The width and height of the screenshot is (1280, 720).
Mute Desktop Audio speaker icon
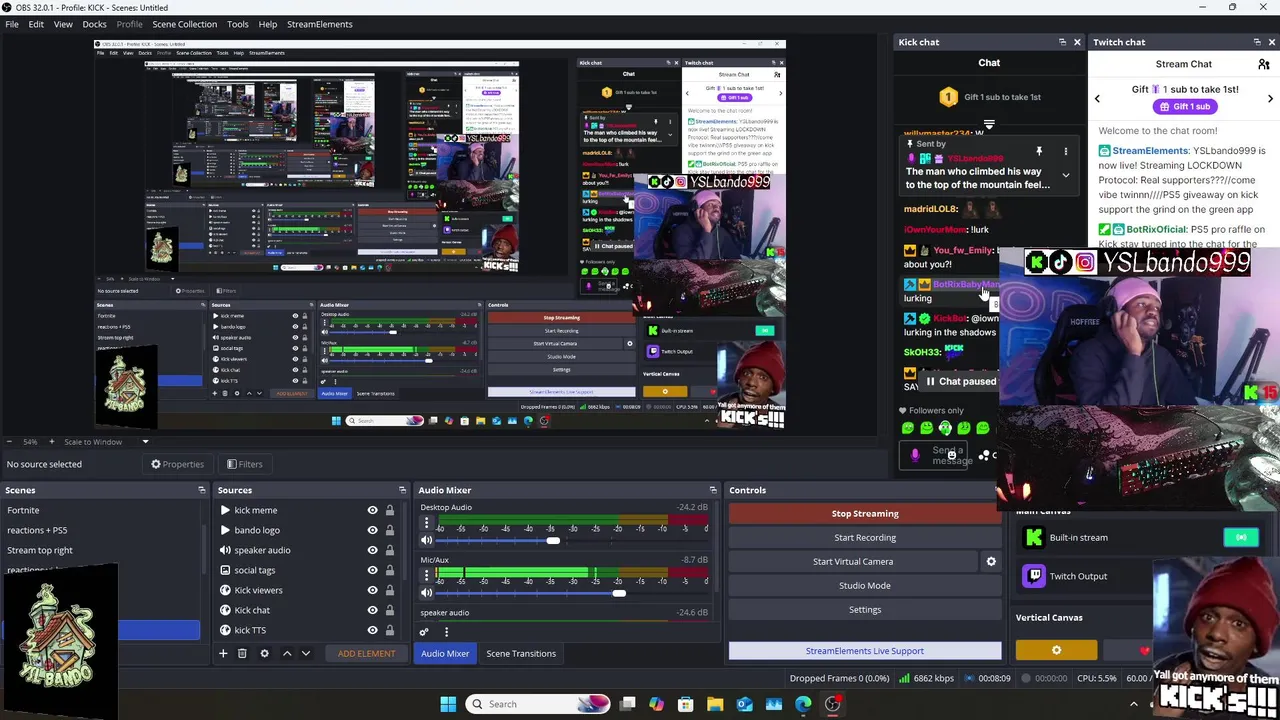point(427,540)
